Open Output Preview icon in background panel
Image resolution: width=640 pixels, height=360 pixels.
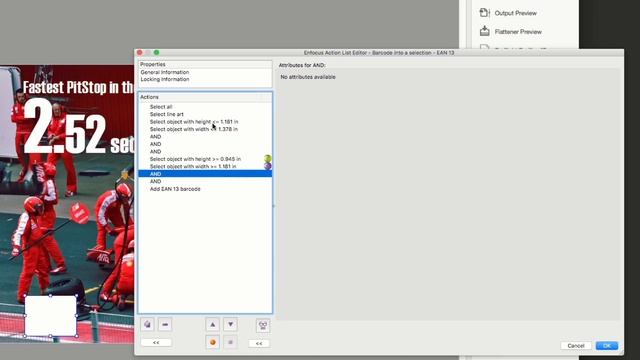point(484,13)
